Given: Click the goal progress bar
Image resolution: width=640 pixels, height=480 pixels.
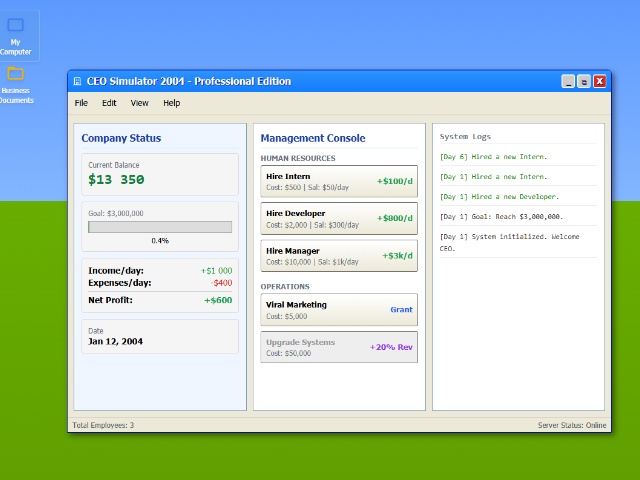Looking at the screenshot, I should pyautogui.click(x=160, y=227).
